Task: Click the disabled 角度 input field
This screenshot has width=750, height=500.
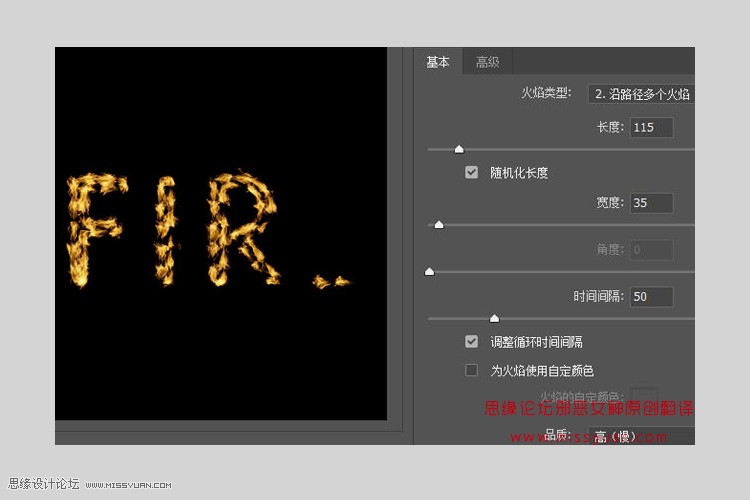Action: tap(651, 250)
